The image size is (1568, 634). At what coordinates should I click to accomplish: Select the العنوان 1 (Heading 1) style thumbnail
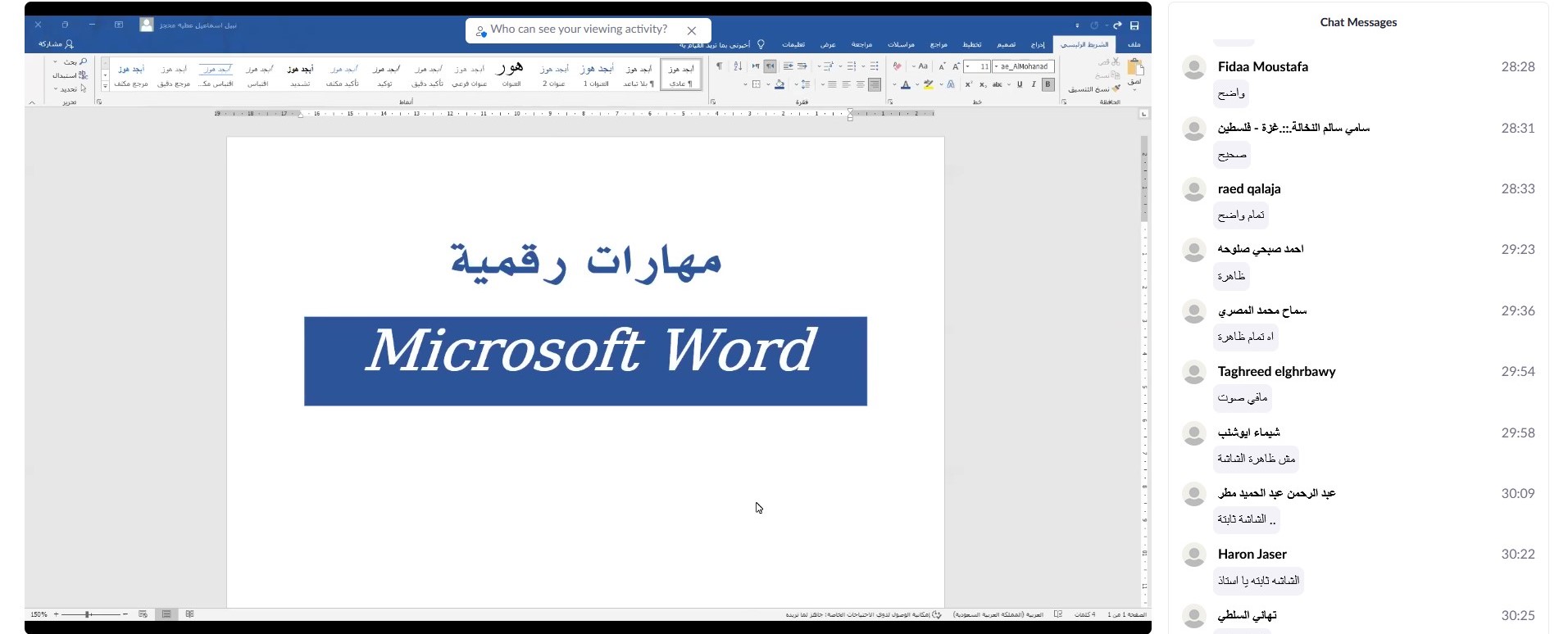596,75
